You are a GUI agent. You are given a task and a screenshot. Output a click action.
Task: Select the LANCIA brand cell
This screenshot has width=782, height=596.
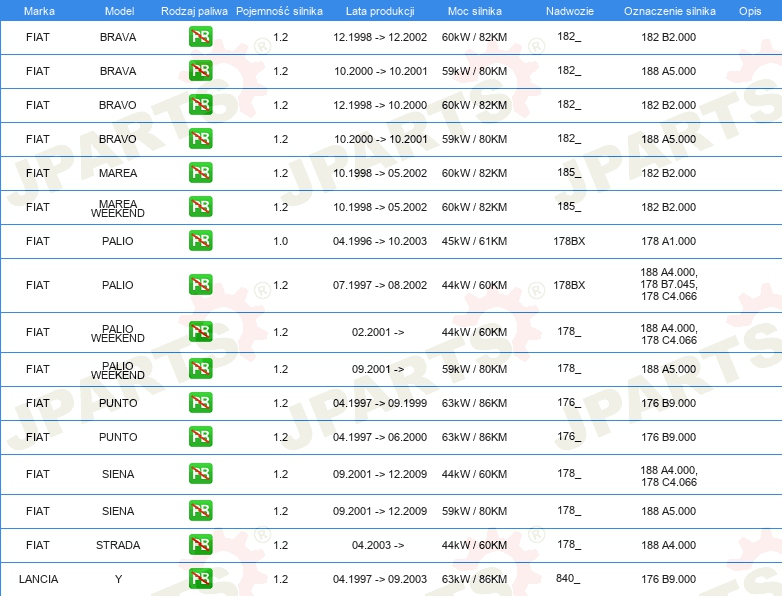[x=38, y=579]
